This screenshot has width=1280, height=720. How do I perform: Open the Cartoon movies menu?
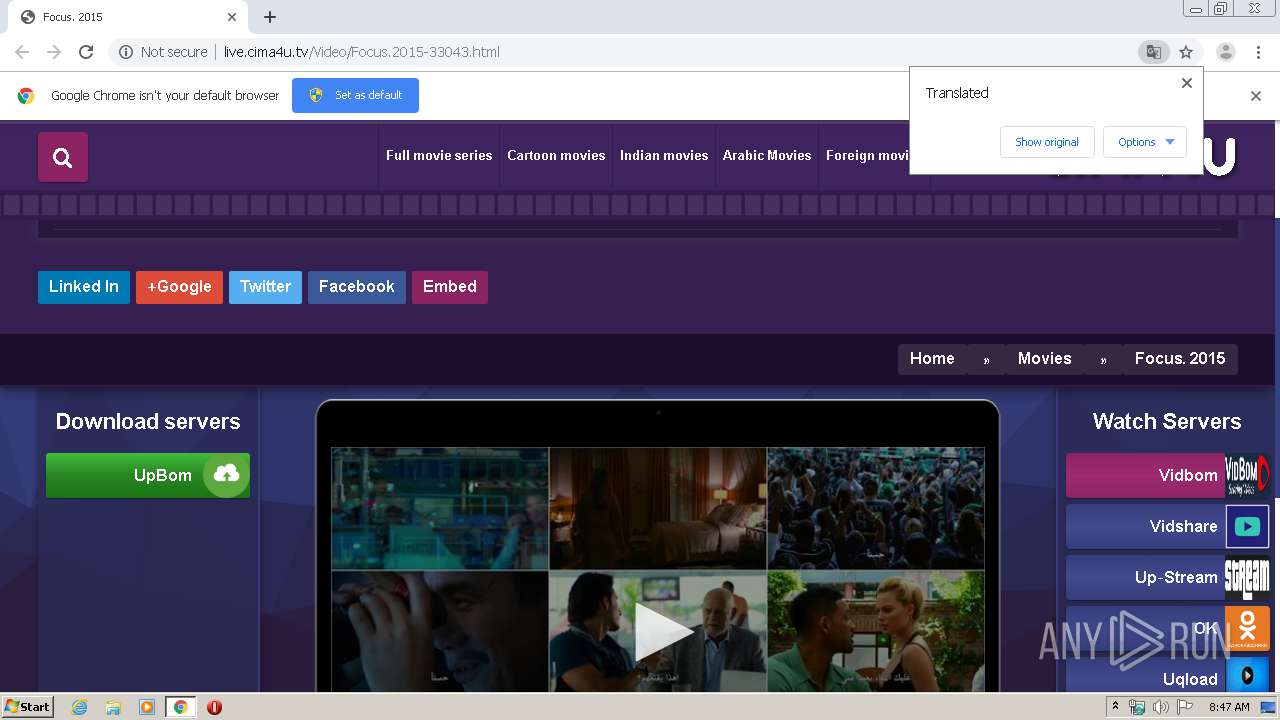556,155
